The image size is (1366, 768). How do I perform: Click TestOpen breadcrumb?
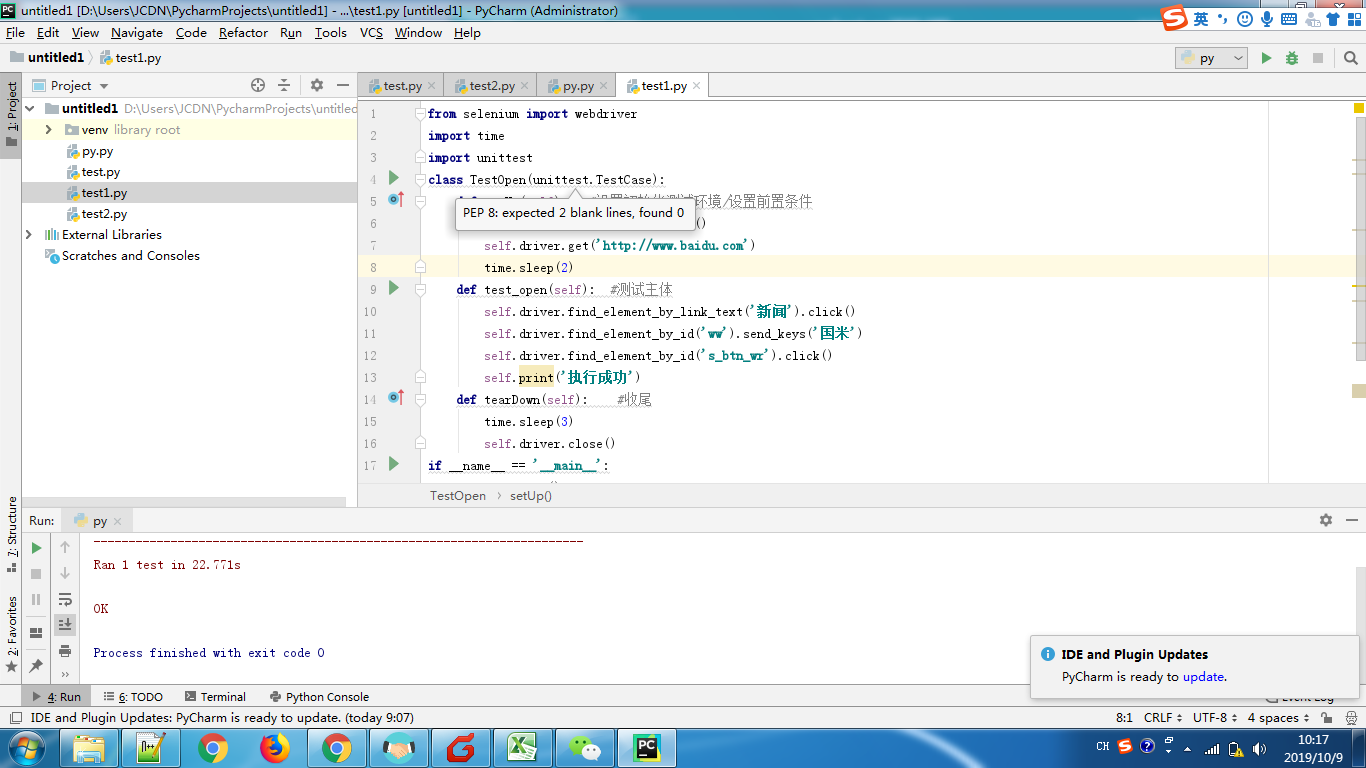point(458,495)
